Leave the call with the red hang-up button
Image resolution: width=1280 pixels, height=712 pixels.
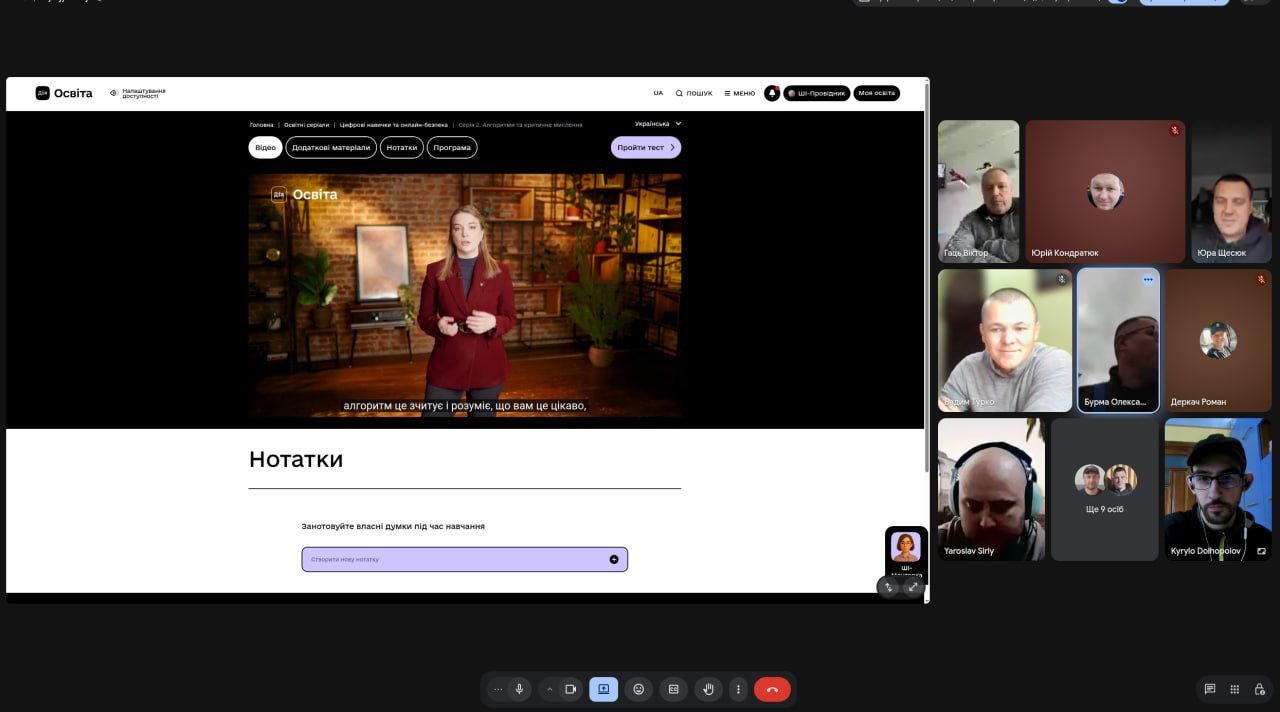(x=772, y=689)
